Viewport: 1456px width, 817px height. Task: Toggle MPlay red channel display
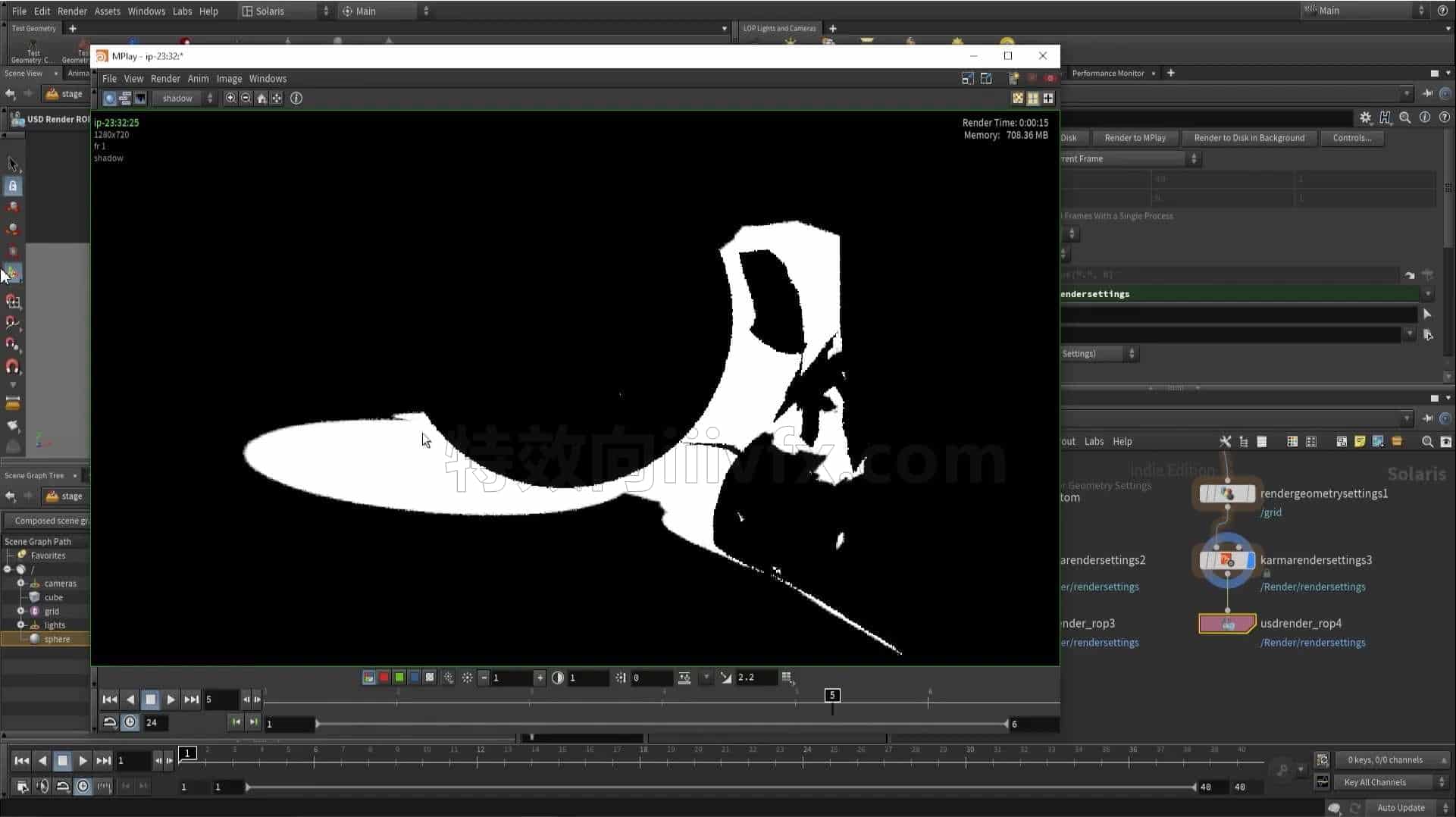click(384, 678)
